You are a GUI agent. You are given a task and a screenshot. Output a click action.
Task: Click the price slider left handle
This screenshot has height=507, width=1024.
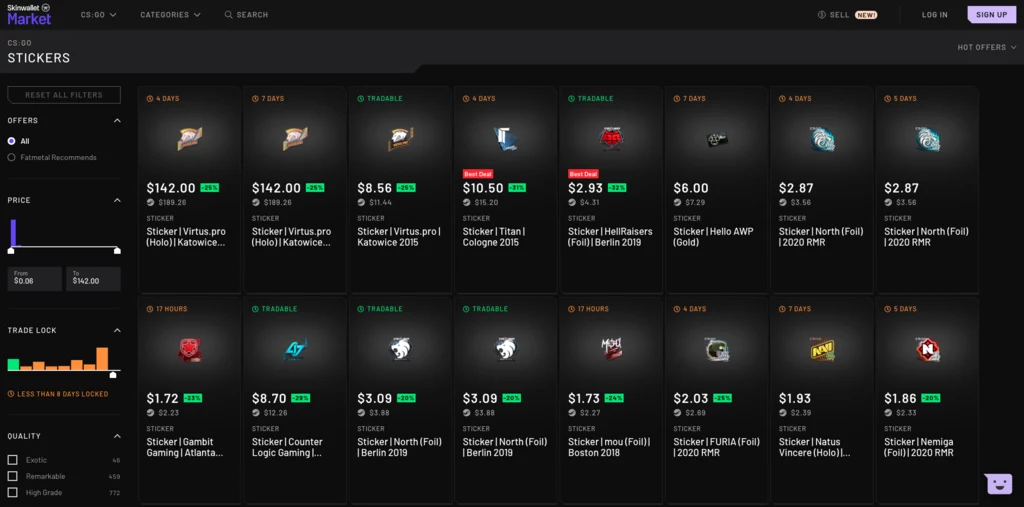[10, 251]
